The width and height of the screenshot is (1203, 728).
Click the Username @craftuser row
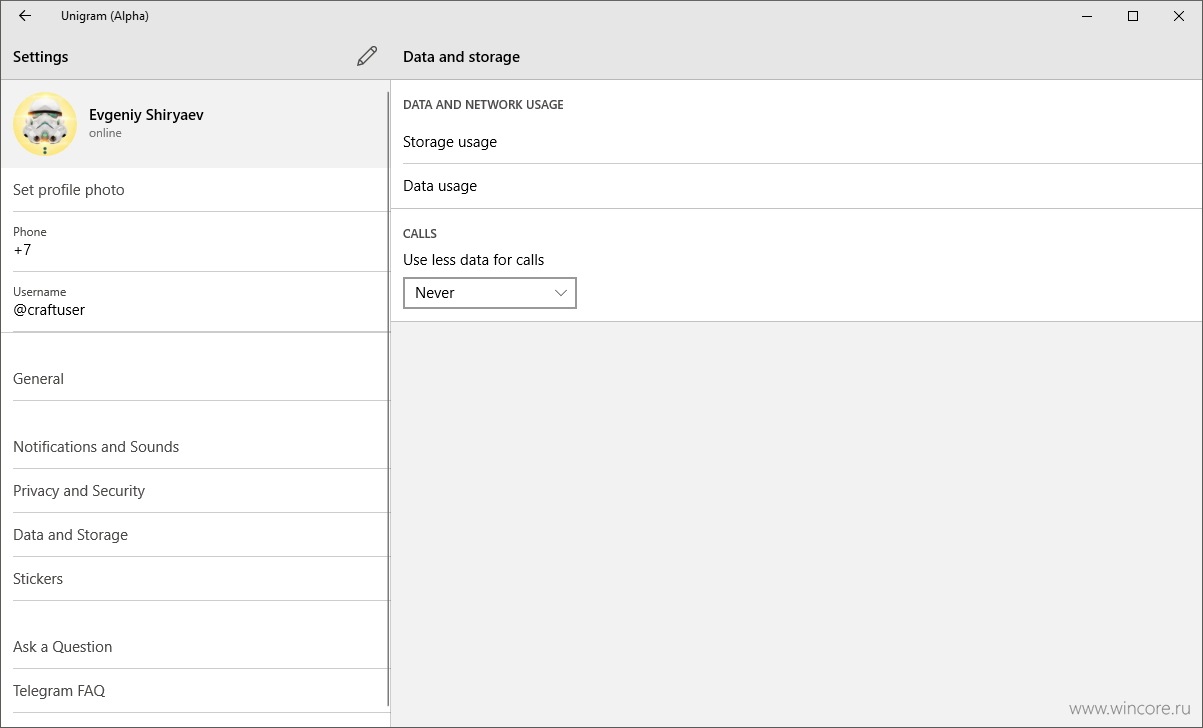click(x=195, y=301)
